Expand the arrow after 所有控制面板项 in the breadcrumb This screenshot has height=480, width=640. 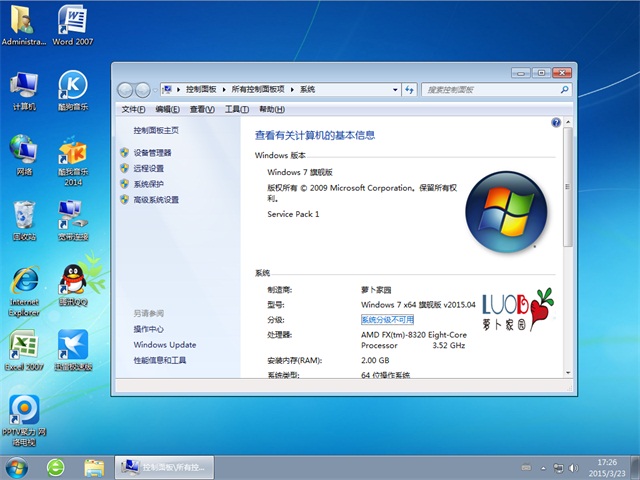point(292,90)
